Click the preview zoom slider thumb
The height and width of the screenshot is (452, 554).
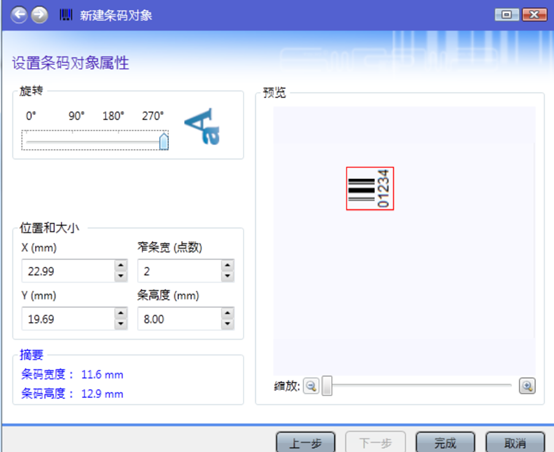[x=327, y=386]
